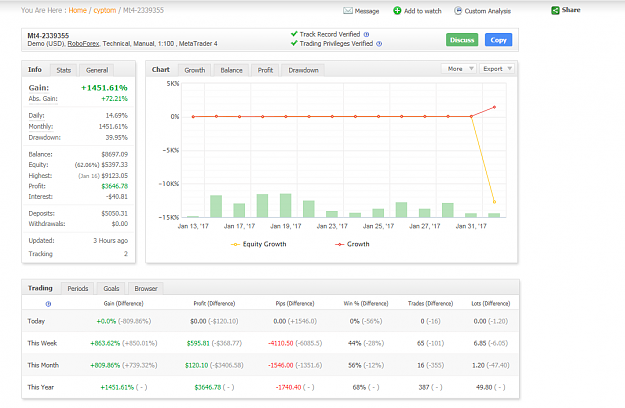Screen dimensions: 625x408
Task: Click the Track Record Verified checkmark
Action: [x=294, y=34]
